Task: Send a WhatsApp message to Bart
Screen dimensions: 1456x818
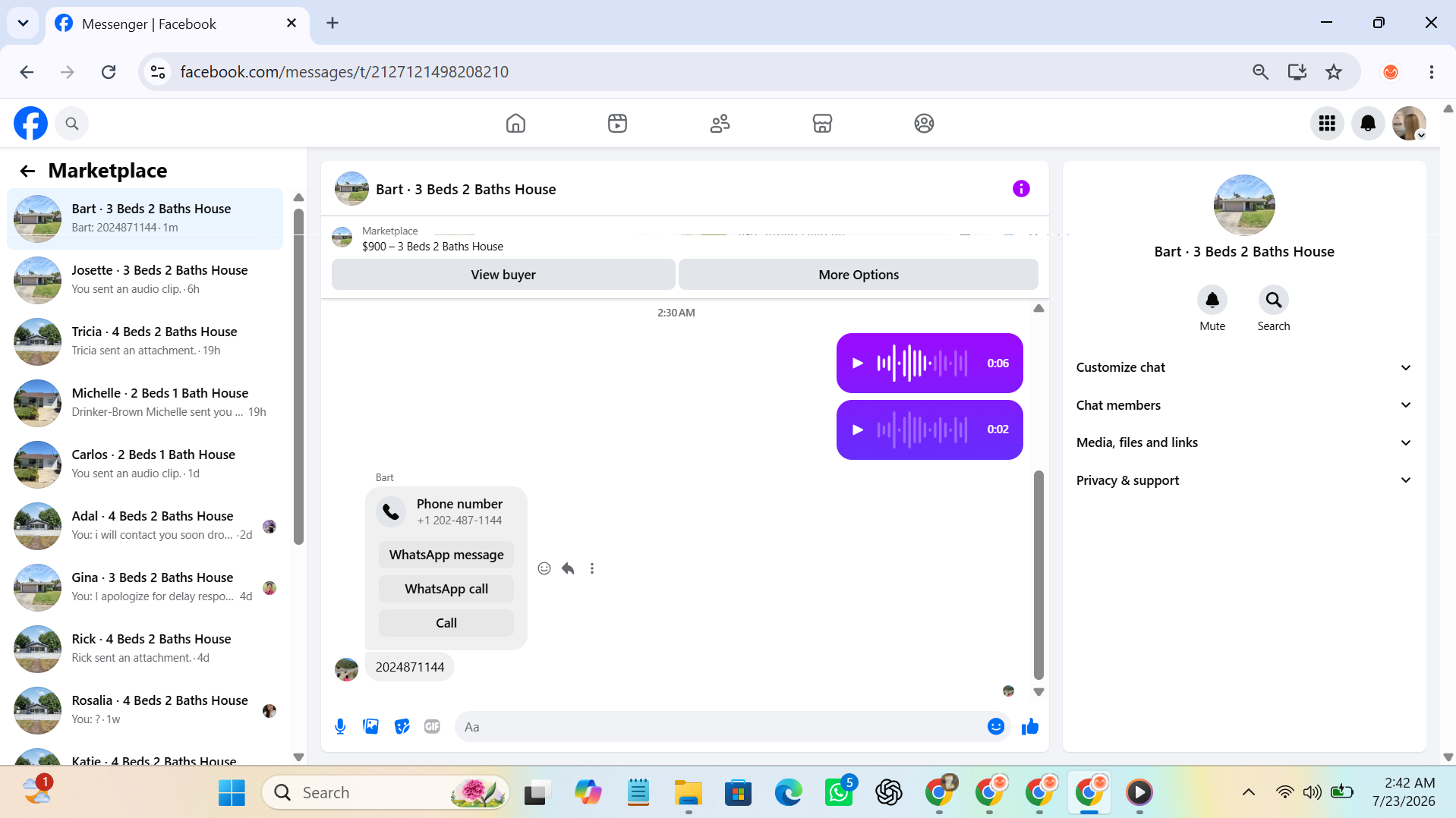Action: [x=446, y=555]
